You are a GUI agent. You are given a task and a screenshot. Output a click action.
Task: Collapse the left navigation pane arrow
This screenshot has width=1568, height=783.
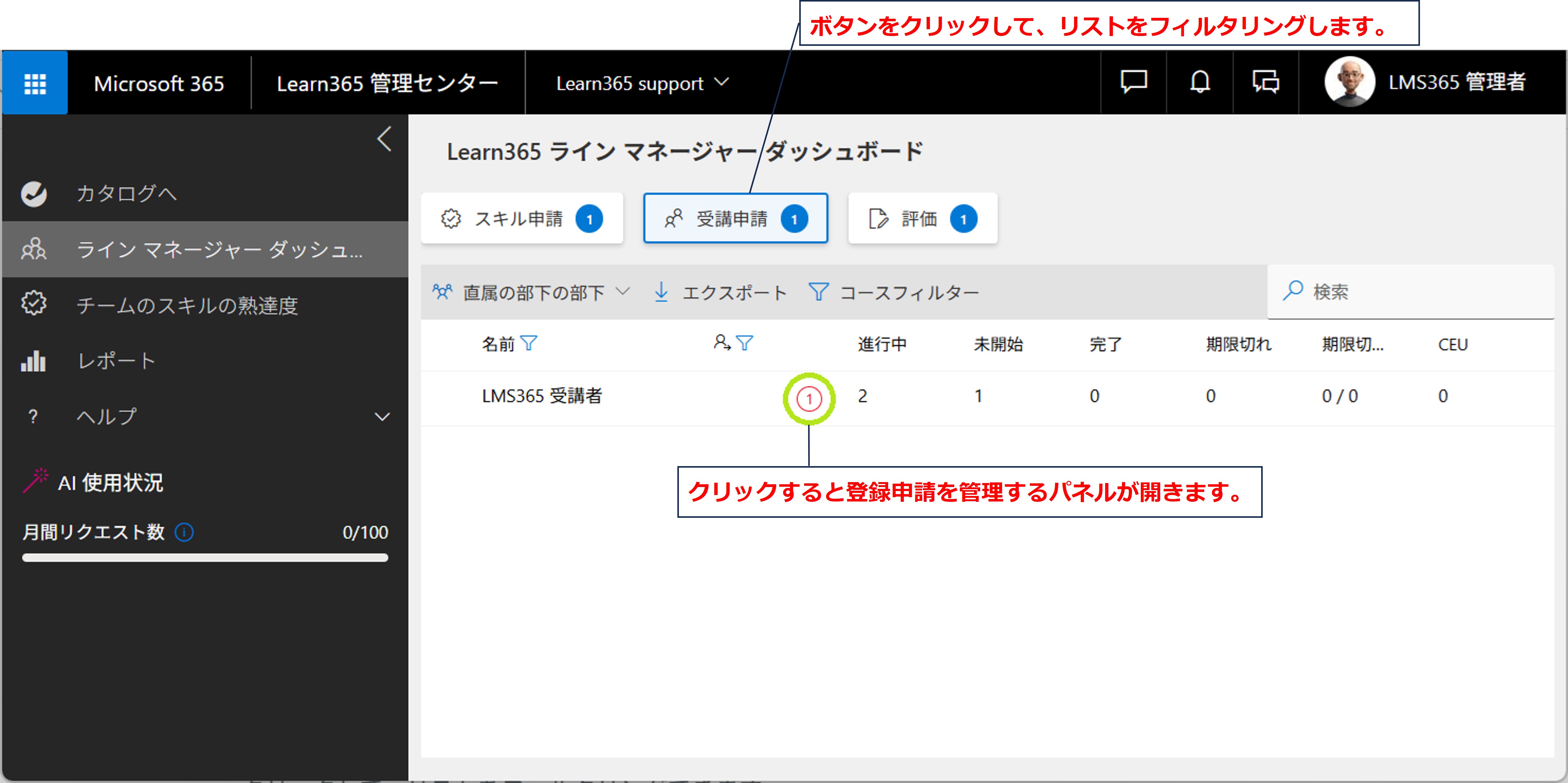coord(384,139)
